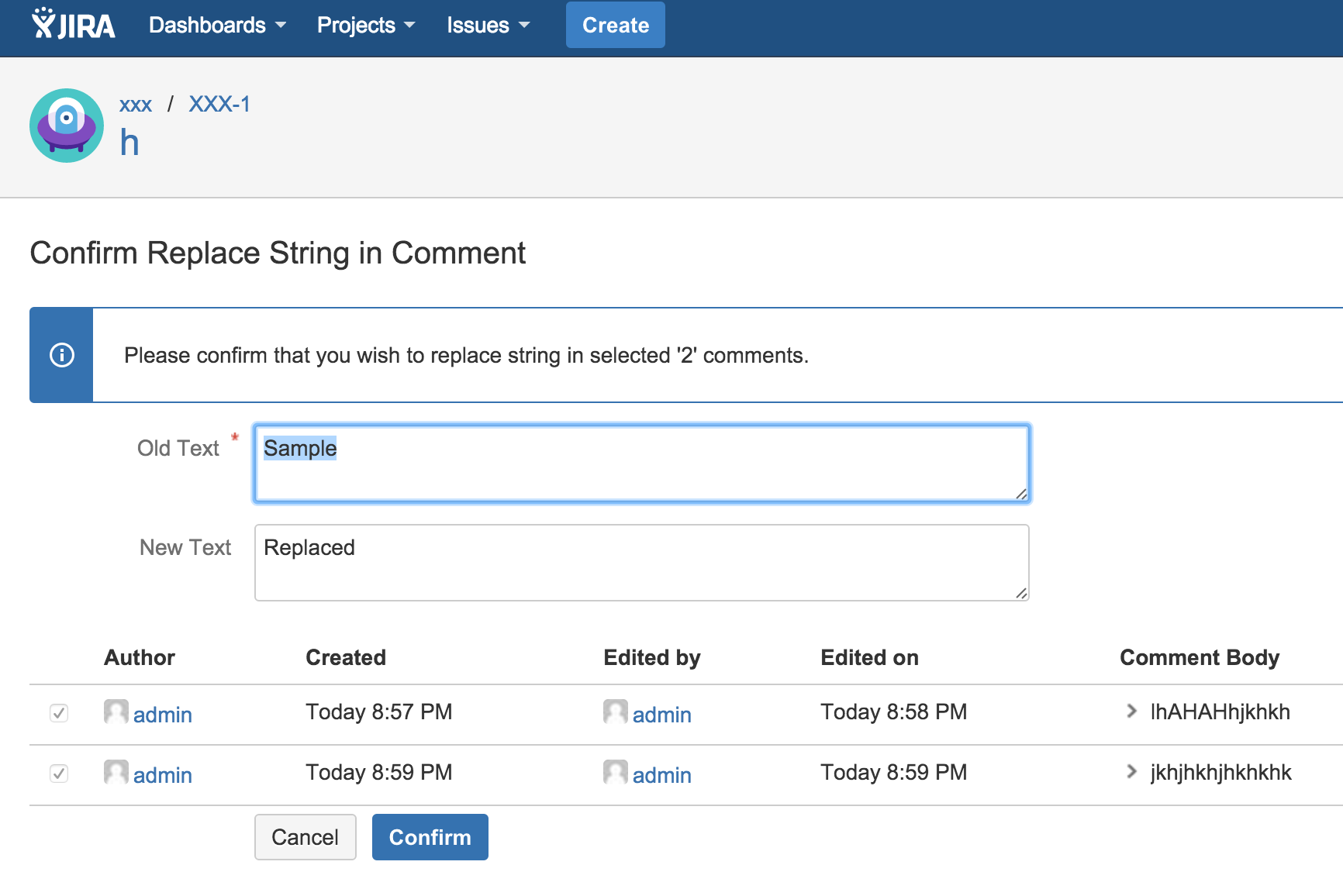Screen dimensions: 1343x896
Task: Open admin editor link for the 8:58 PM edit
Action: (662, 715)
